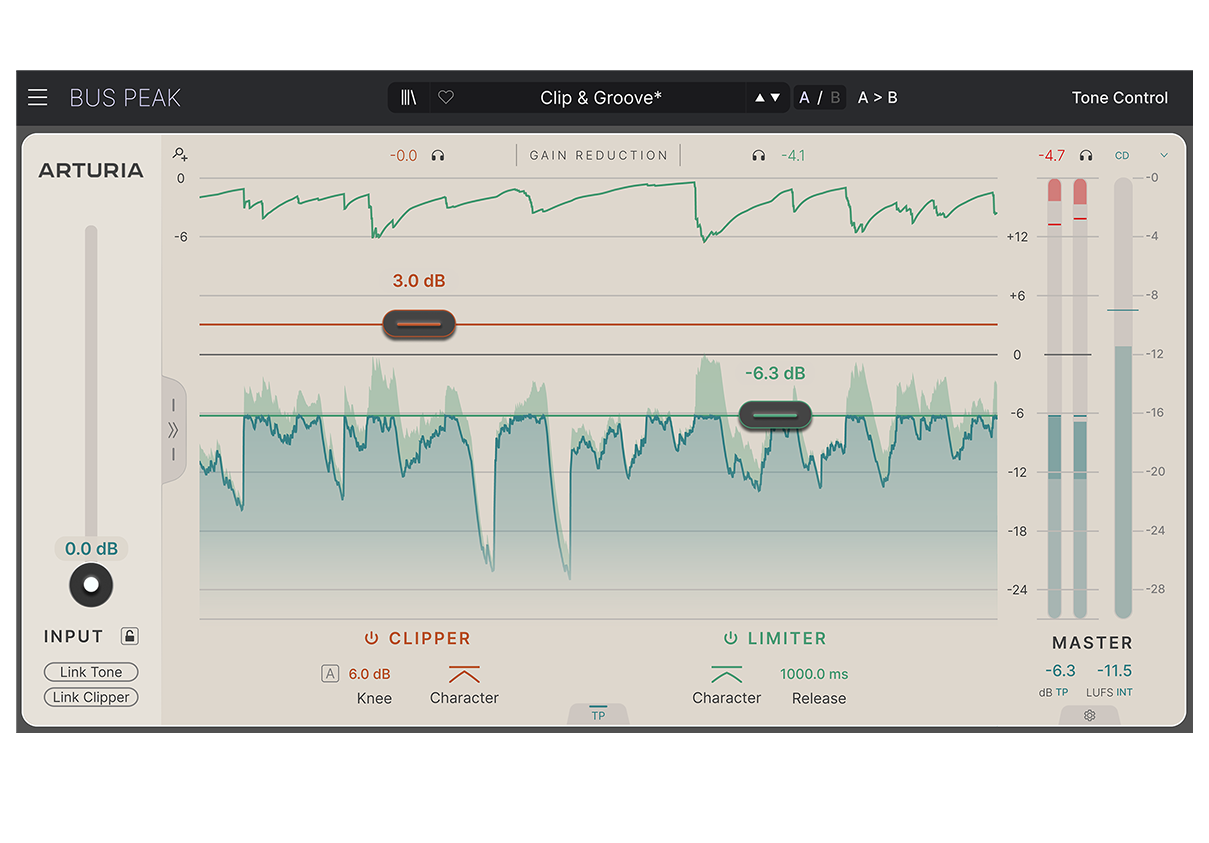
Task: Open the TP tab at the bottom
Action: [598, 714]
